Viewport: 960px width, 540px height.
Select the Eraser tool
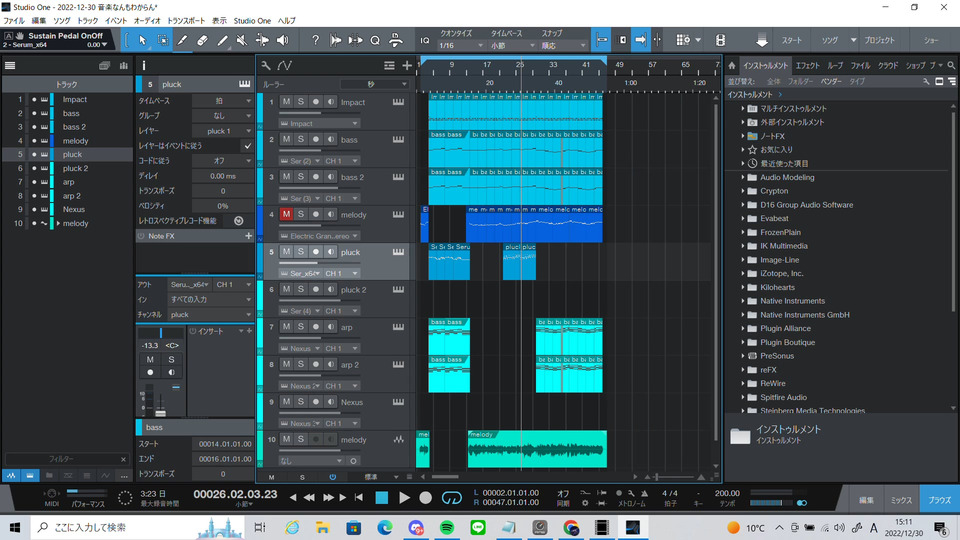pyautogui.click(x=201, y=40)
